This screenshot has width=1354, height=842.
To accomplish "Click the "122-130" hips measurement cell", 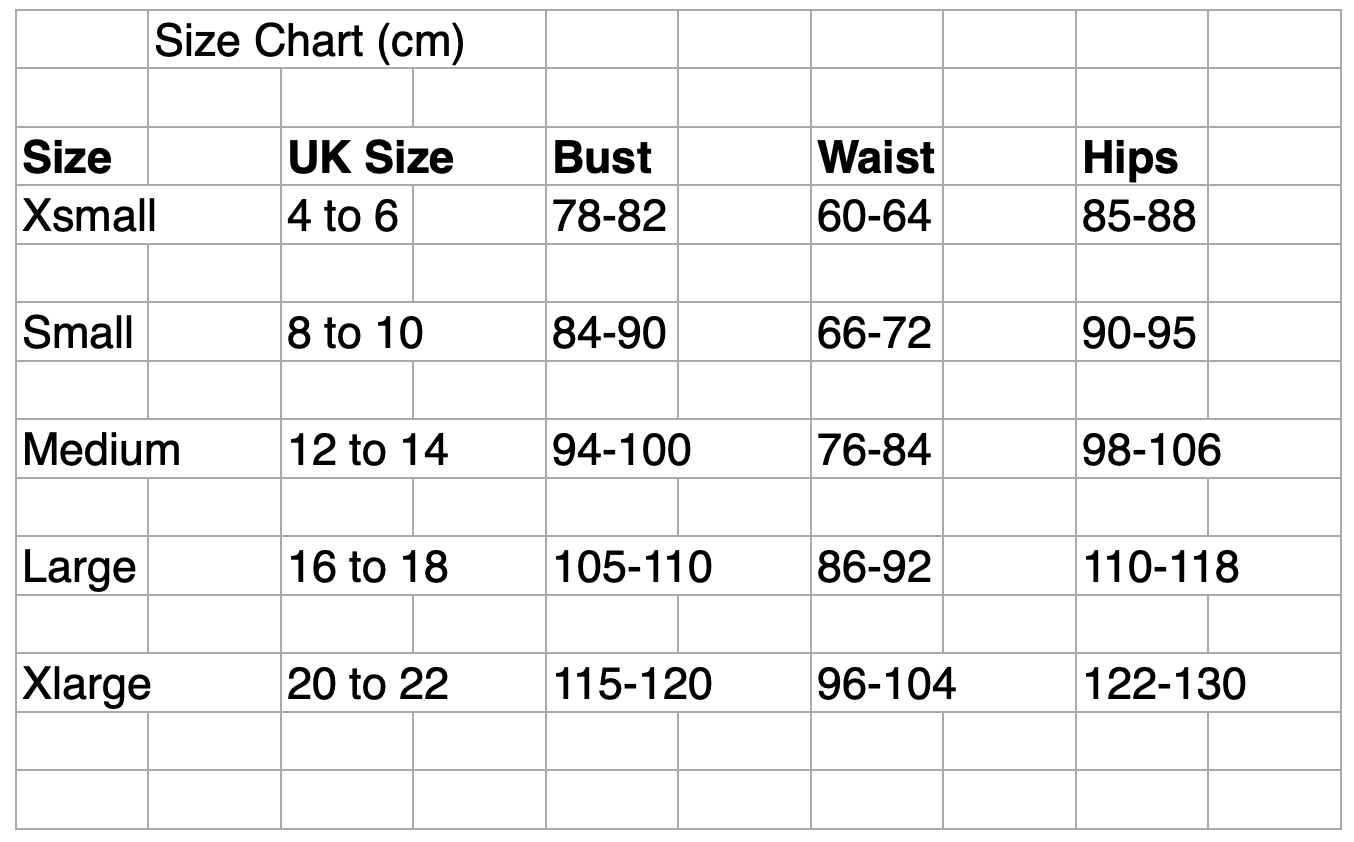I will (x=1164, y=684).
